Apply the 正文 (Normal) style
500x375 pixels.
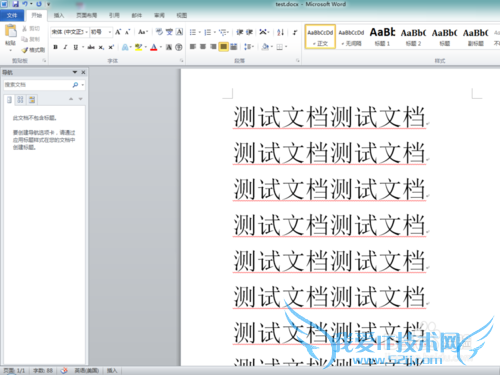click(320, 37)
